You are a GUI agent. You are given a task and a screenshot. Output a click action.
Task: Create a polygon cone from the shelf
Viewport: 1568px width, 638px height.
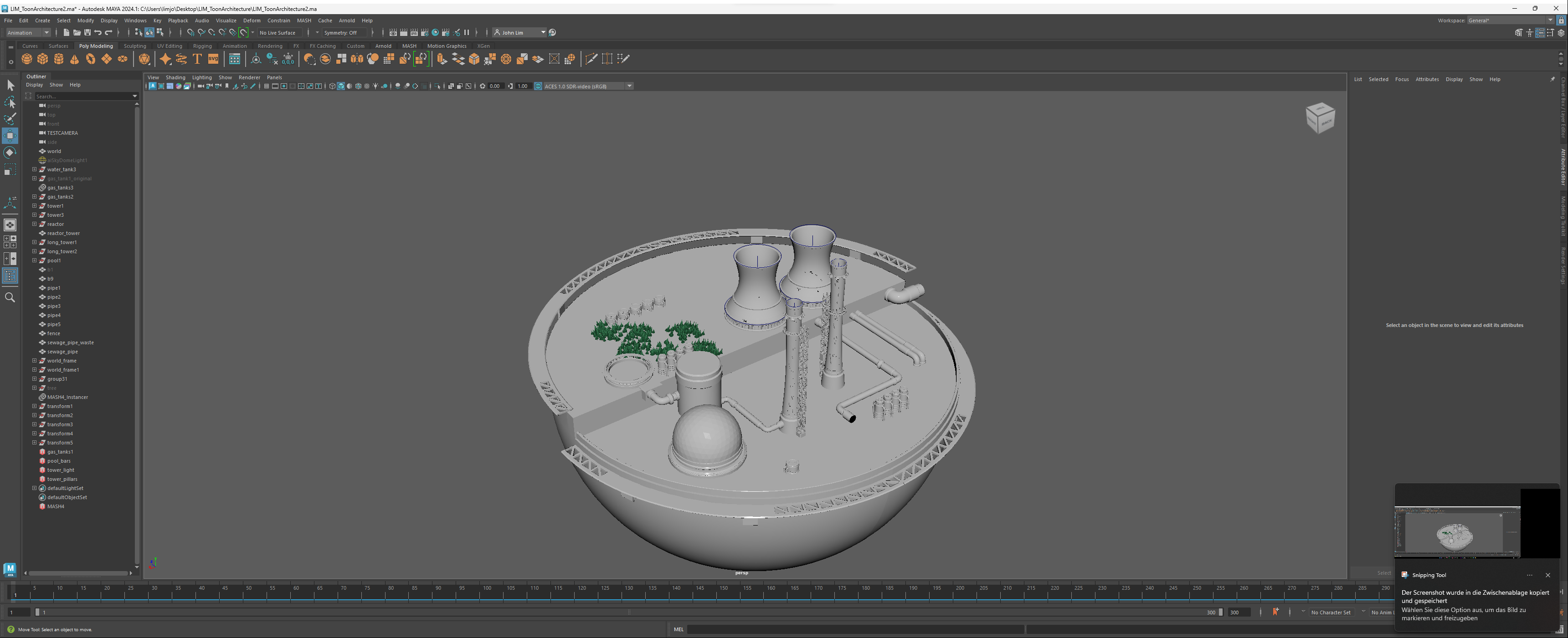pyautogui.click(x=74, y=59)
